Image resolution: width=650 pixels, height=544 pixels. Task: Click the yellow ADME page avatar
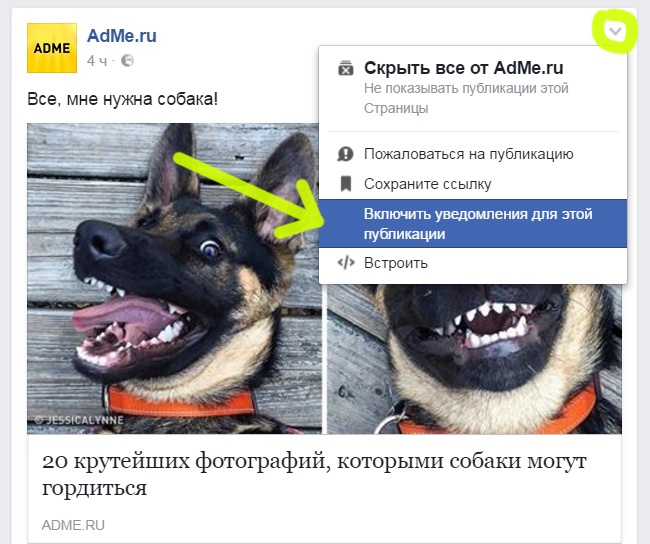click(x=52, y=48)
